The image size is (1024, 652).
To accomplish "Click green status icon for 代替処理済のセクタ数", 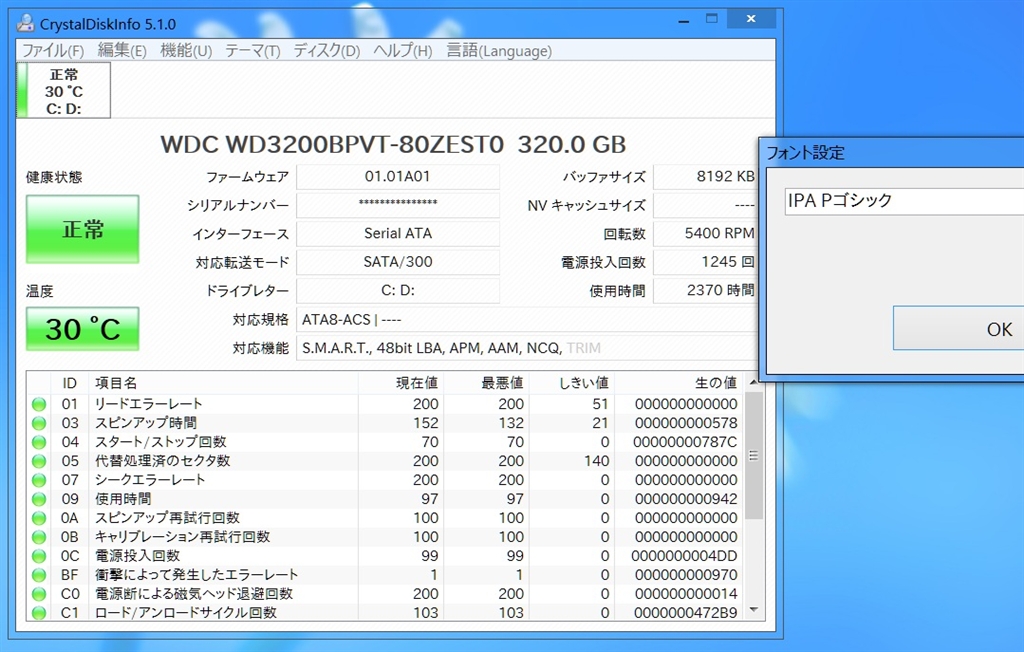I will pyautogui.click(x=39, y=461).
